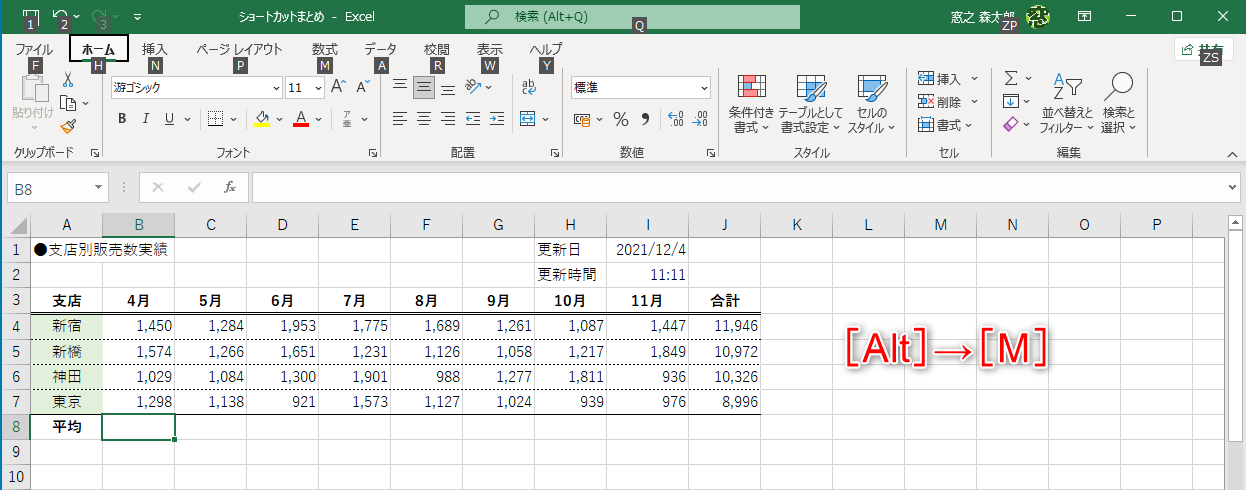Switch to the 表示 tab

pos(489,49)
